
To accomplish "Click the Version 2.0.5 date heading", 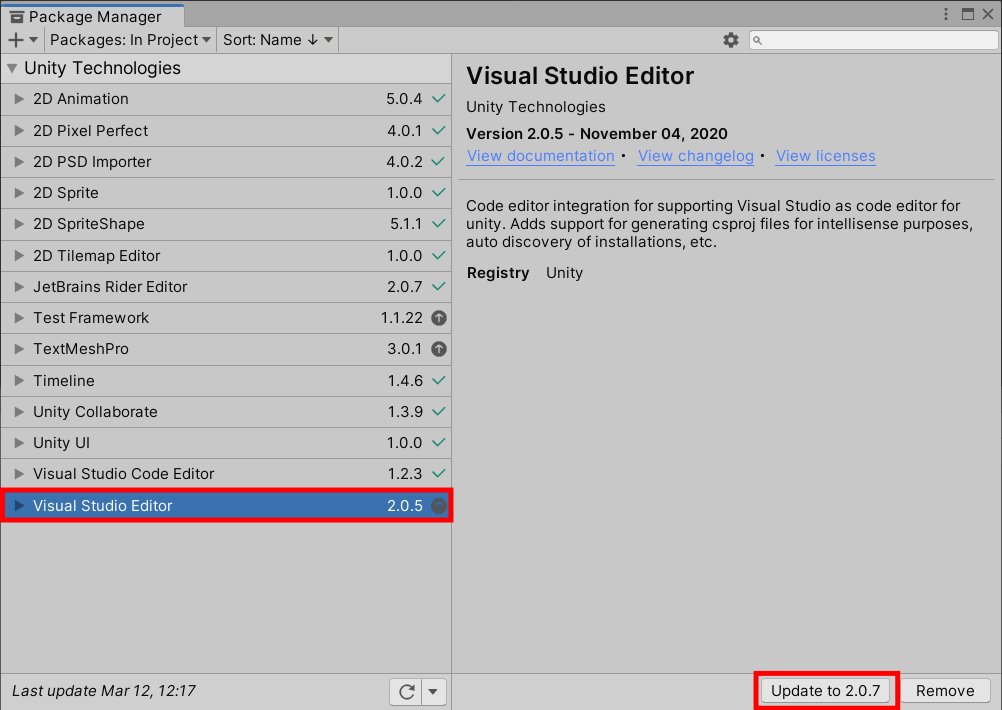I will [597, 134].
